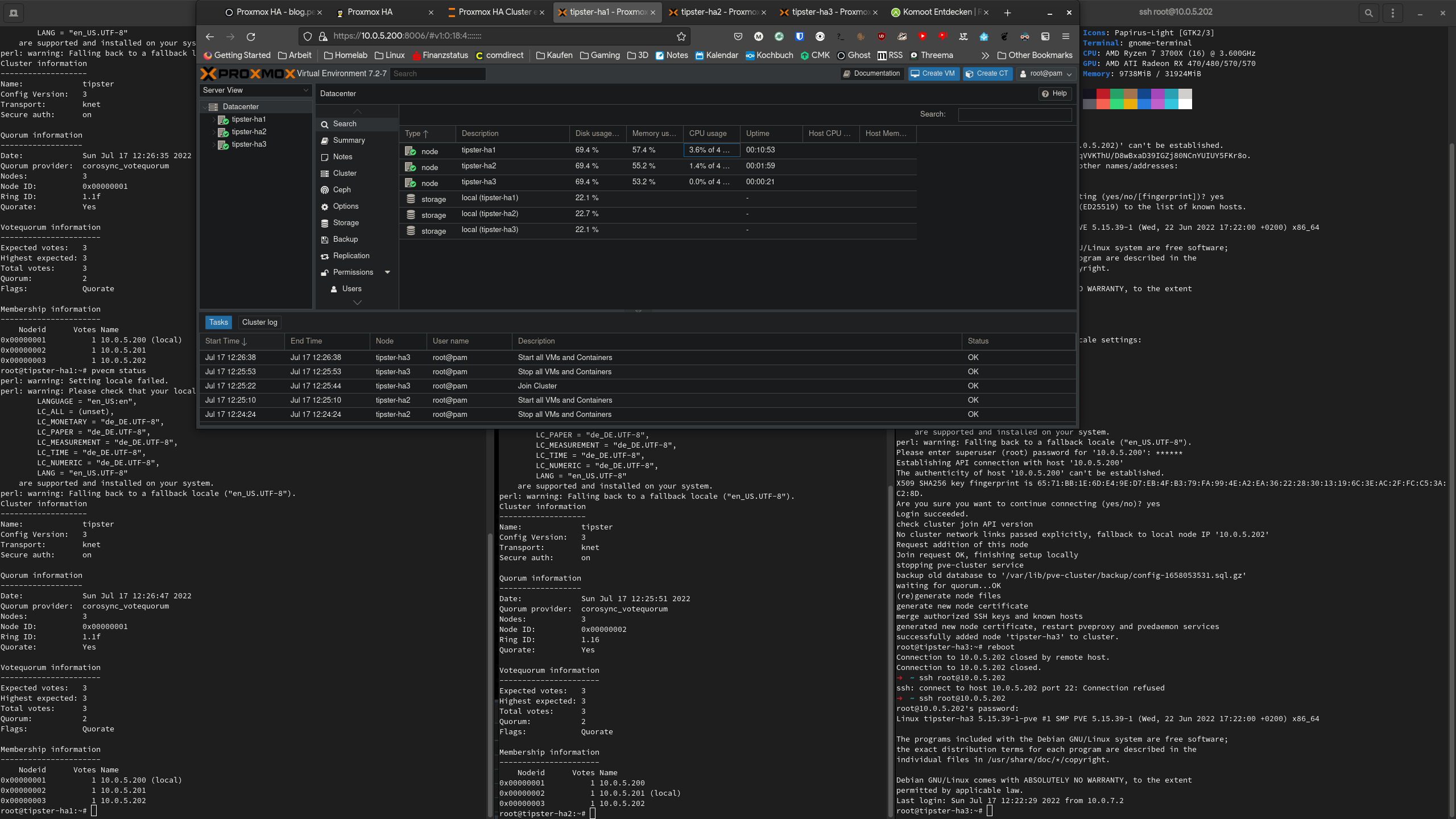
Task: Click the Create CT button
Action: pos(987,73)
